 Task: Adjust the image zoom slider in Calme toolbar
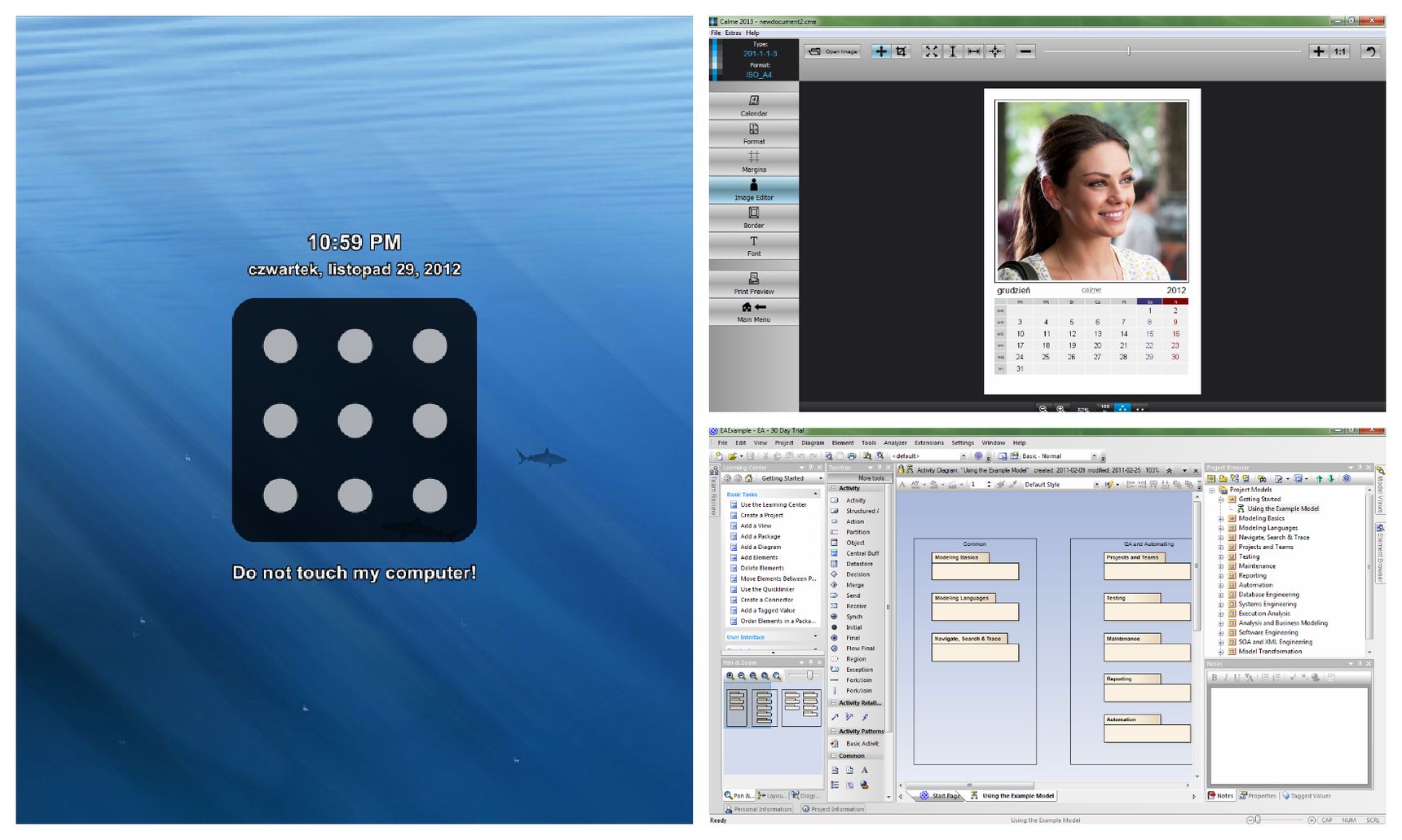(1129, 51)
